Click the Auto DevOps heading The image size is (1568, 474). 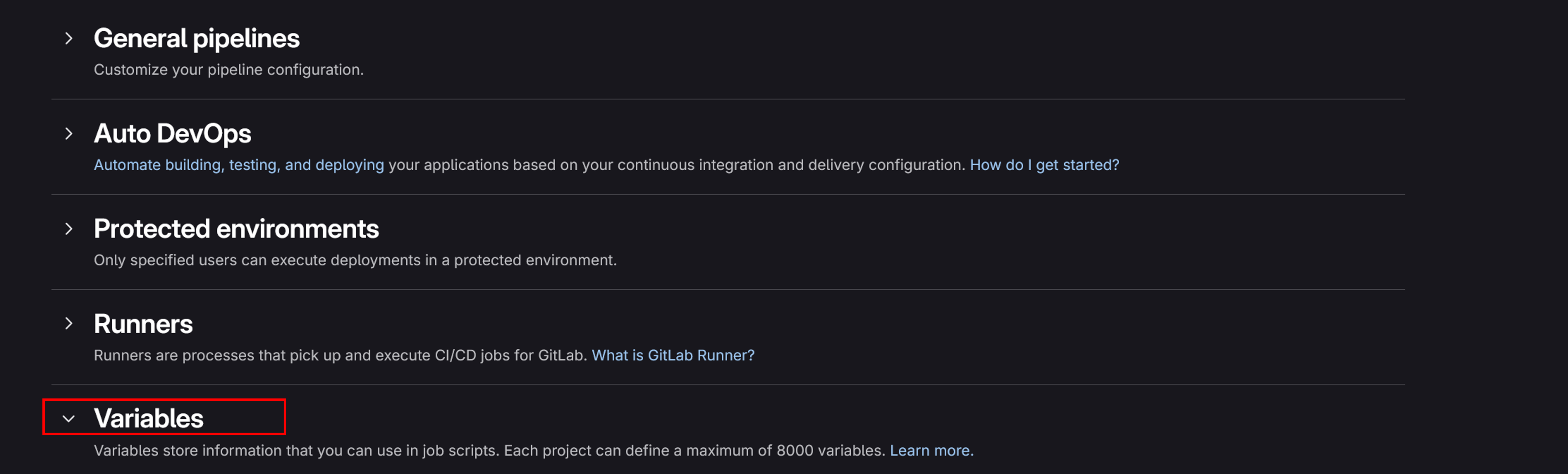(172, 133)
